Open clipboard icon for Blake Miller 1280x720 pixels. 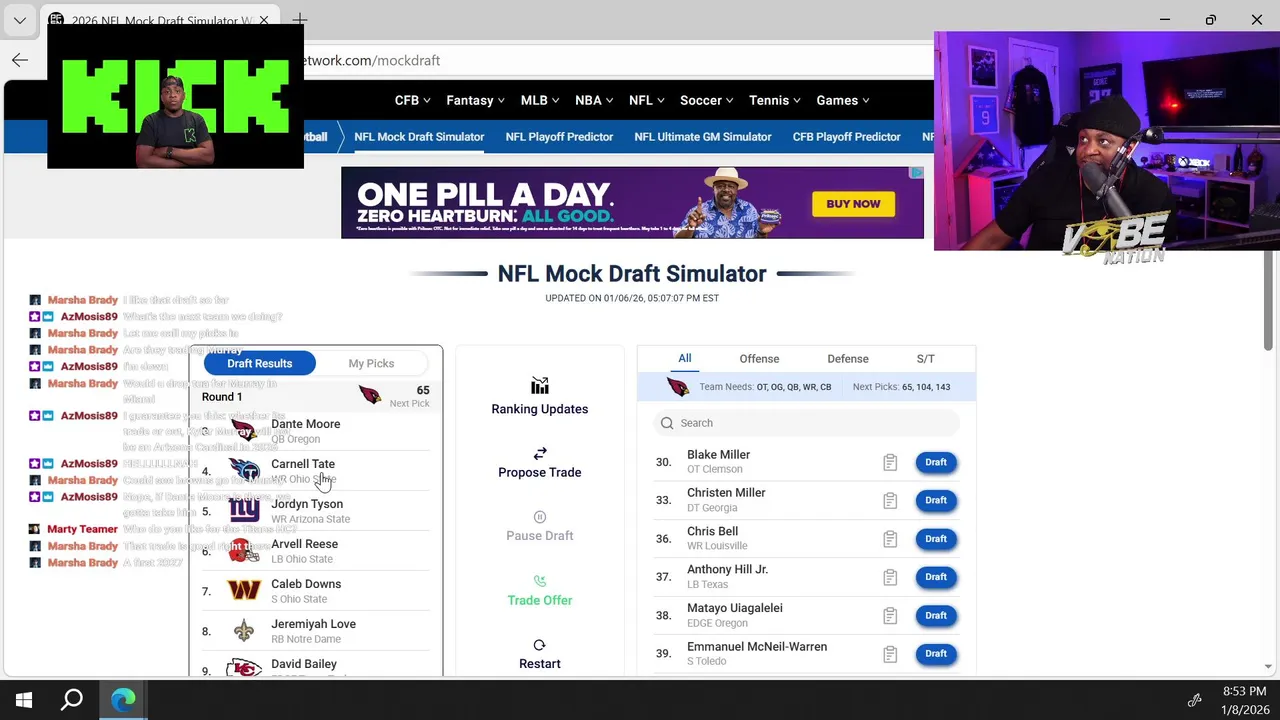point(890,462)
